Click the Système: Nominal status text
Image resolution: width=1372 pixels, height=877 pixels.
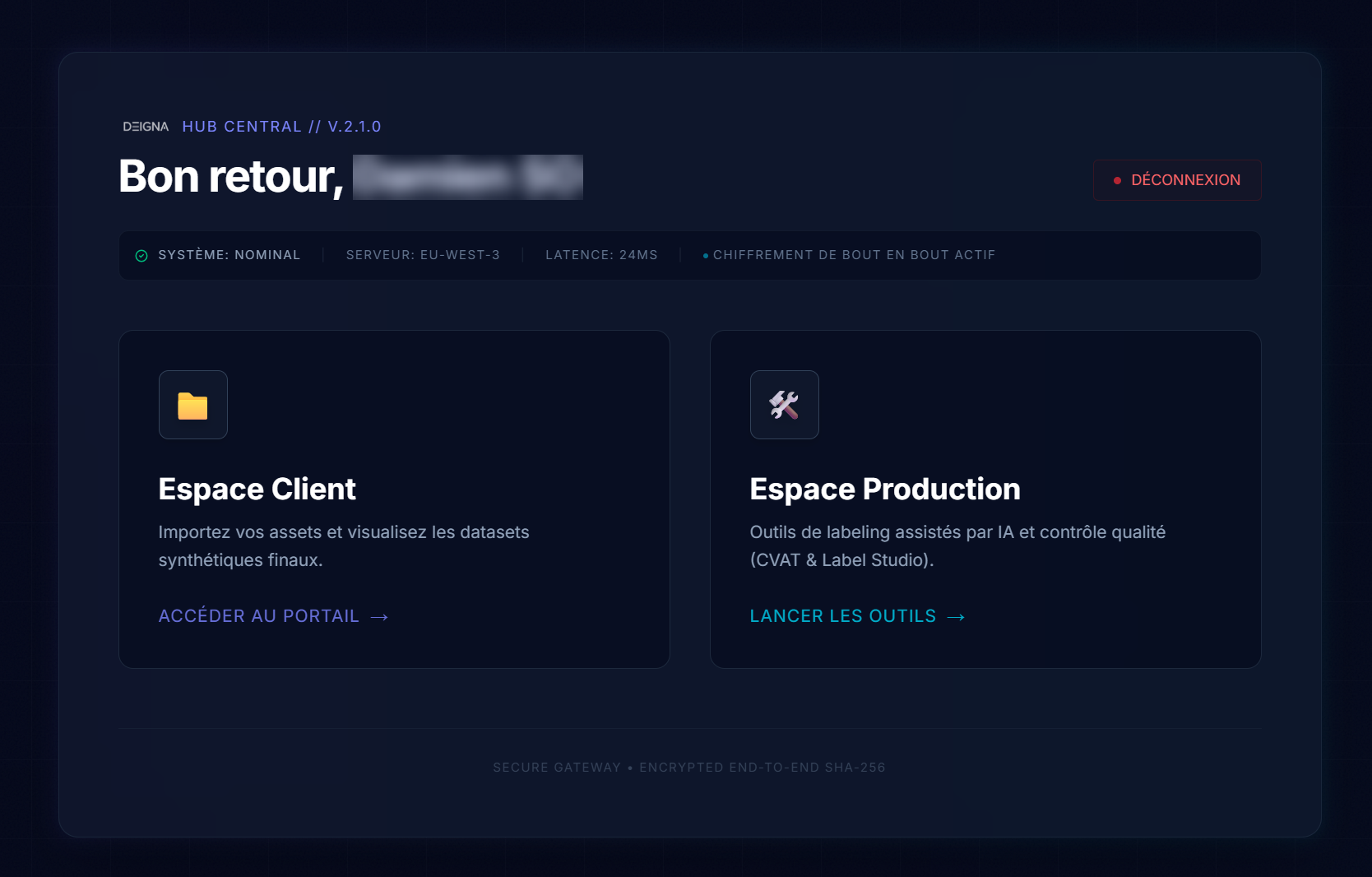tap(229, 255)
